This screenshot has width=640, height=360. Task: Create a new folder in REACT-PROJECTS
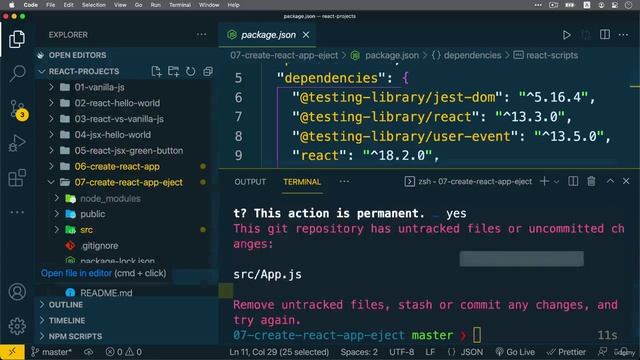(173, 71)
